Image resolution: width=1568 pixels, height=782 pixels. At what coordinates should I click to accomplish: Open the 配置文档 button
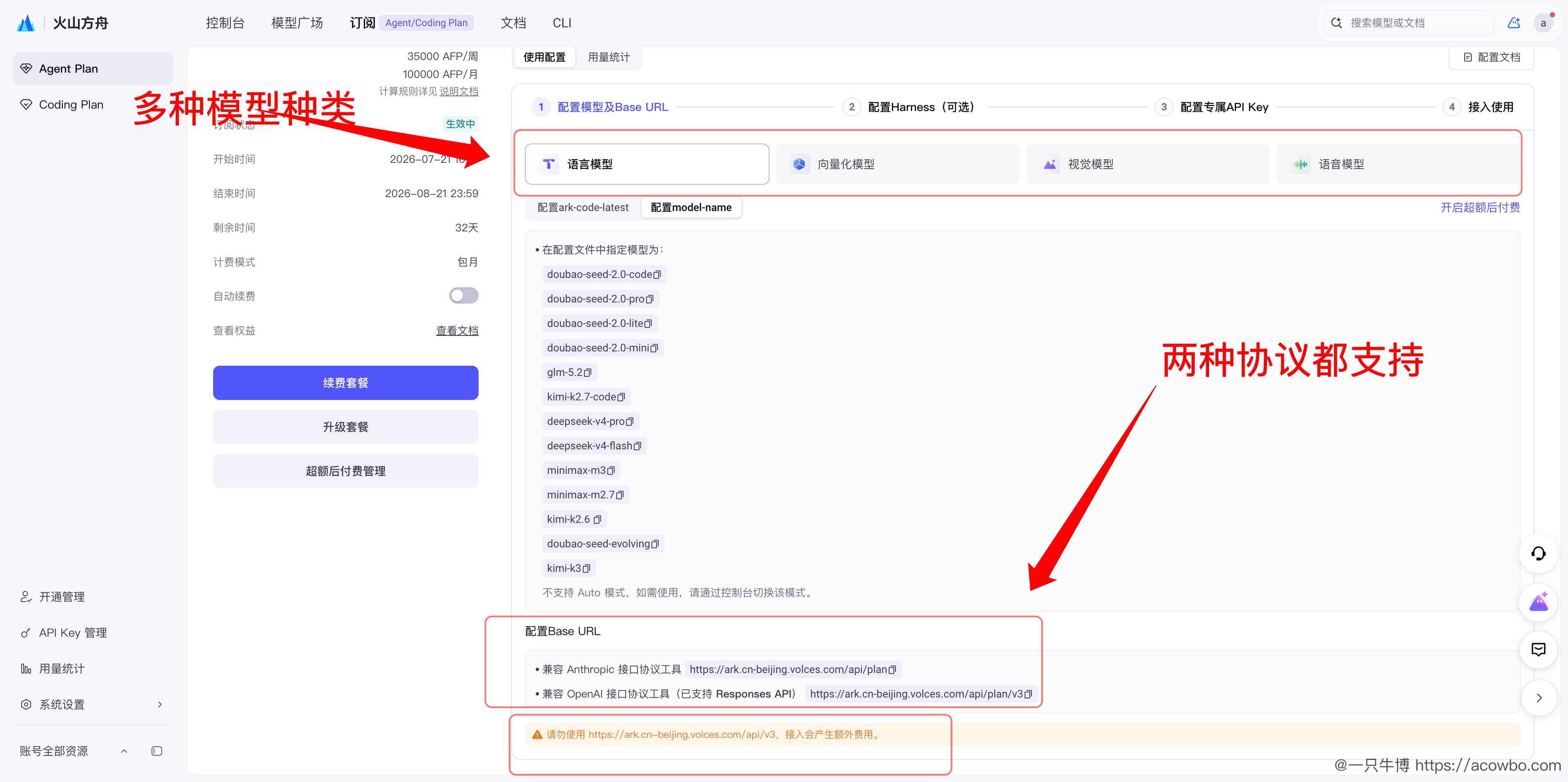click(x=1491, y=57)
